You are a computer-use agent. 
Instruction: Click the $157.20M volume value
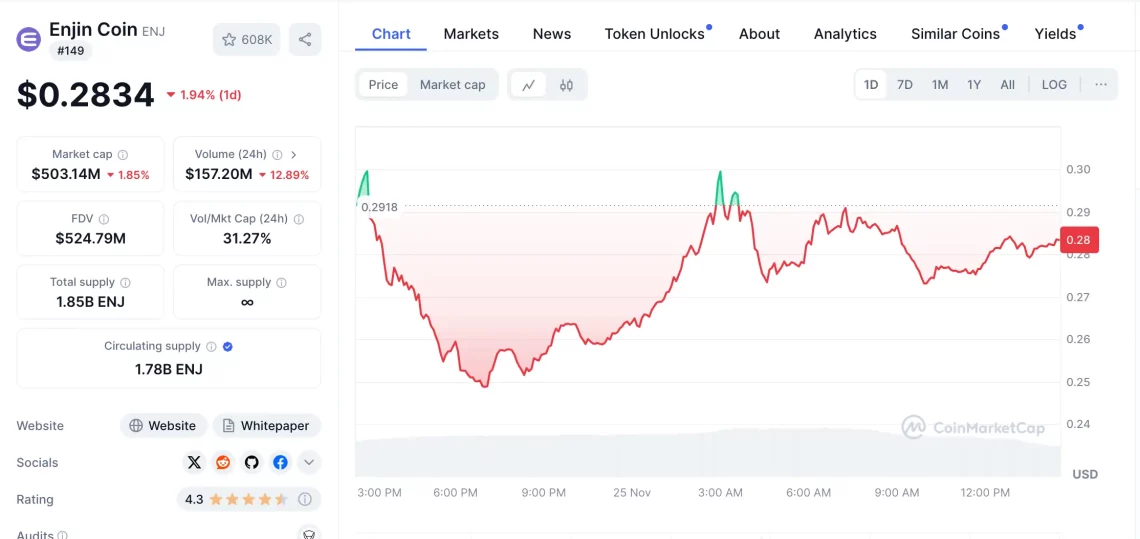click(219, 175)
